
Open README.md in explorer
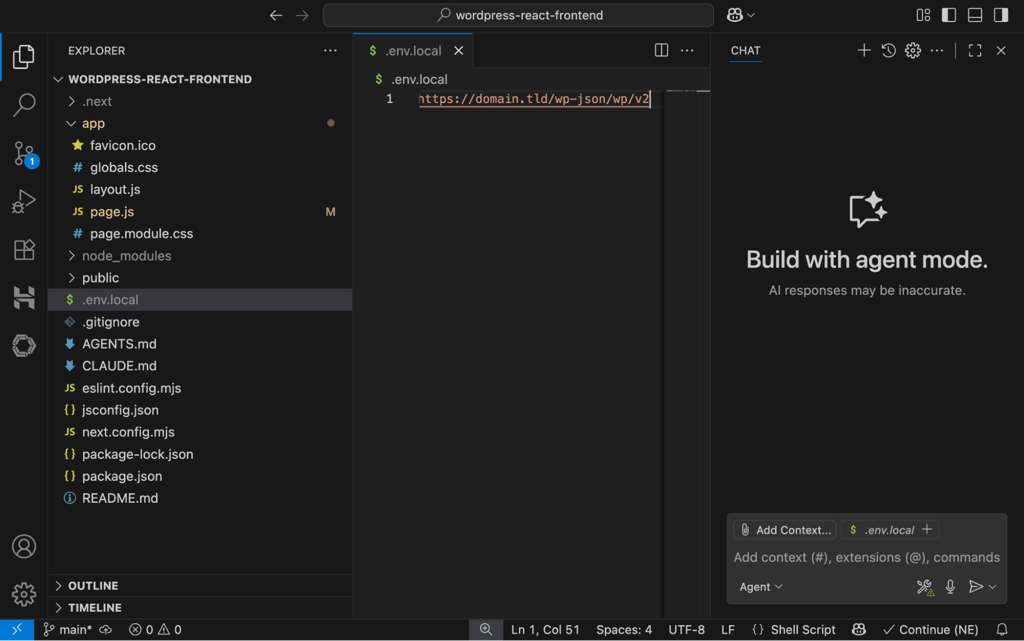[x=200, y=498]
